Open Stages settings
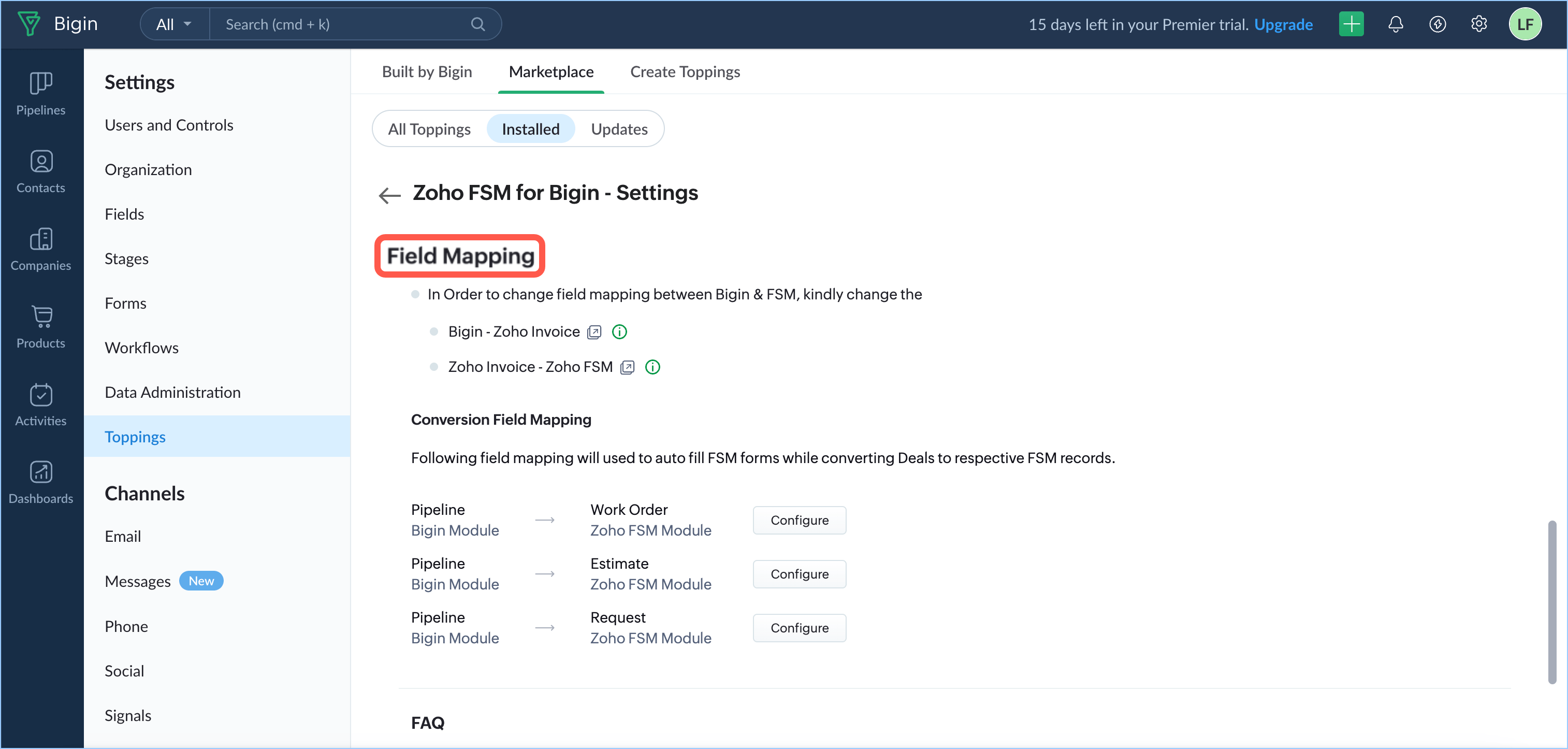 (x=126, y=259)
